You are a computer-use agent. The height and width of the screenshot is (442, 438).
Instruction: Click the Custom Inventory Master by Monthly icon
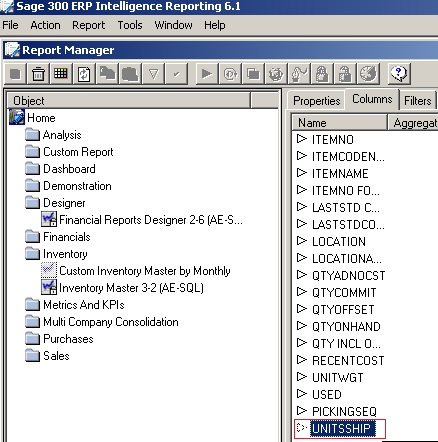(49, 270)
